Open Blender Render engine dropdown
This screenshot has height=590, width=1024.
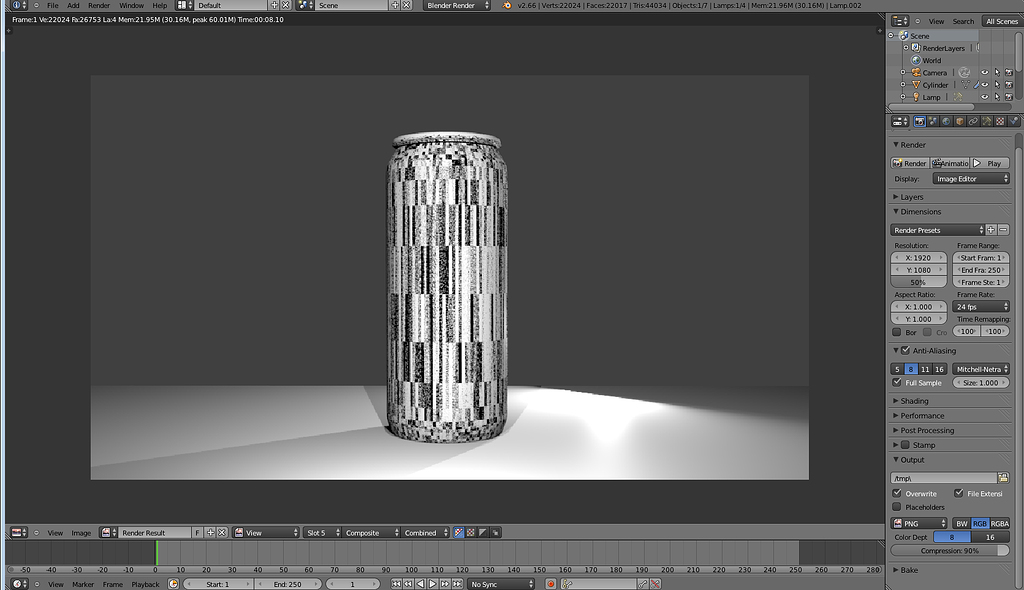457,5
